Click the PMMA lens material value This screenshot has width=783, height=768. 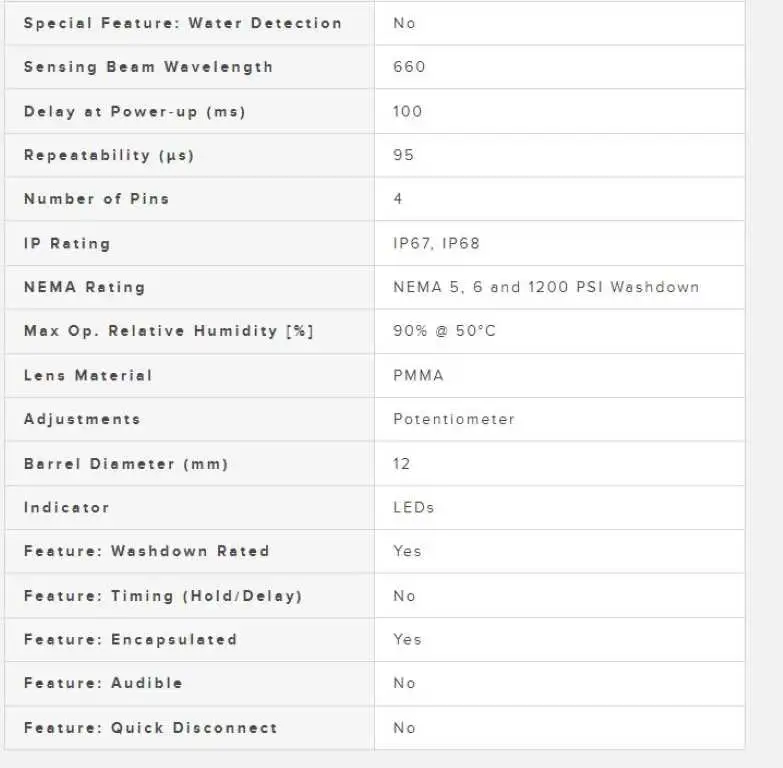[x=418, y=375]
